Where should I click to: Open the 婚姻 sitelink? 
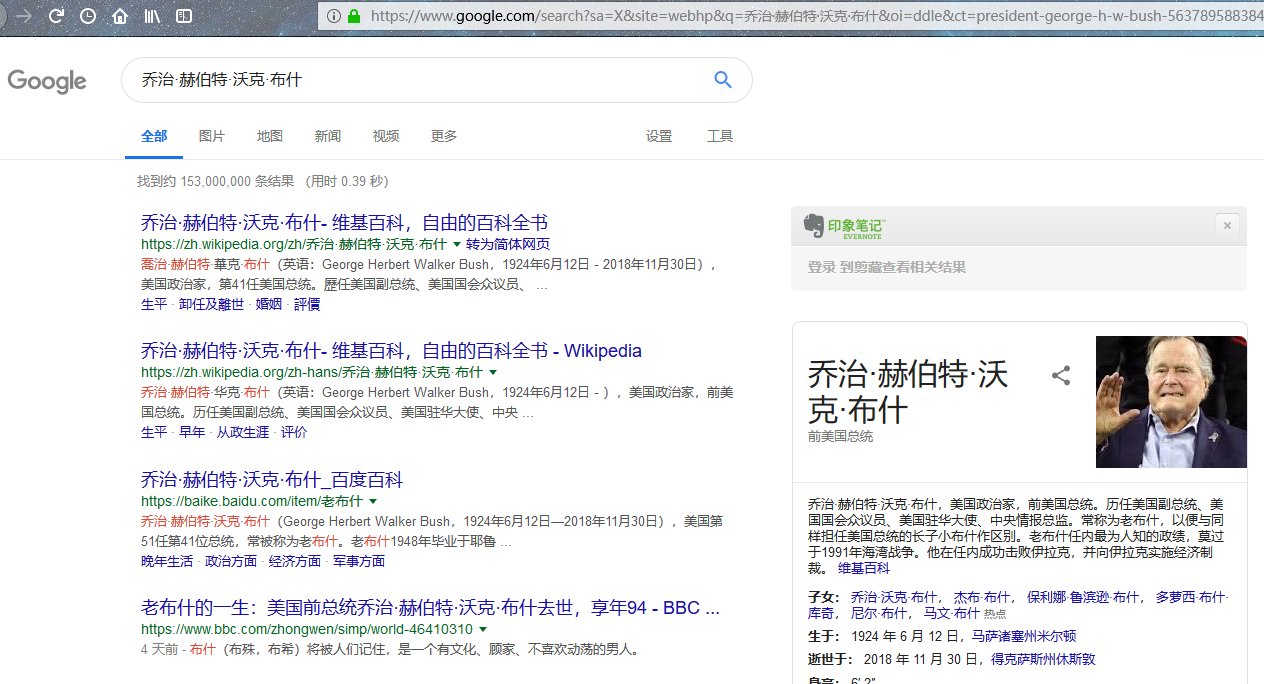tap(269, 304)
